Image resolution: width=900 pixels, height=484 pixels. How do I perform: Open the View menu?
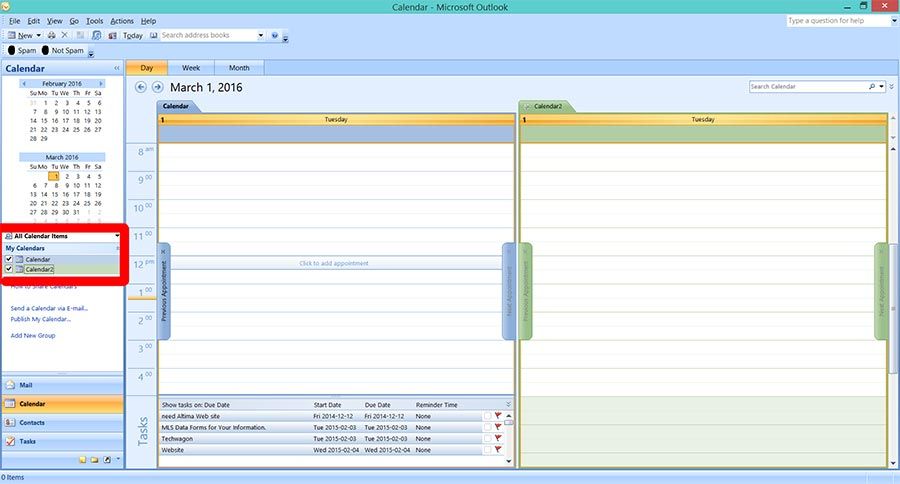(55, 21)
